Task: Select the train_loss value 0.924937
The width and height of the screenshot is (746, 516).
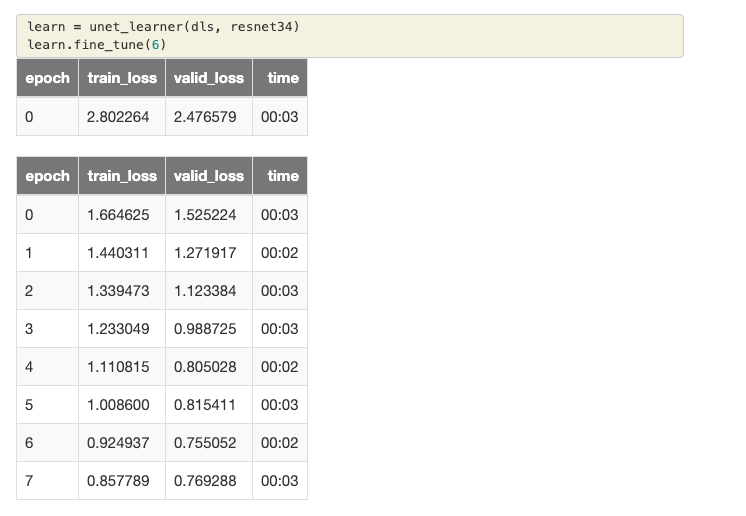Action: pos(118,443)
